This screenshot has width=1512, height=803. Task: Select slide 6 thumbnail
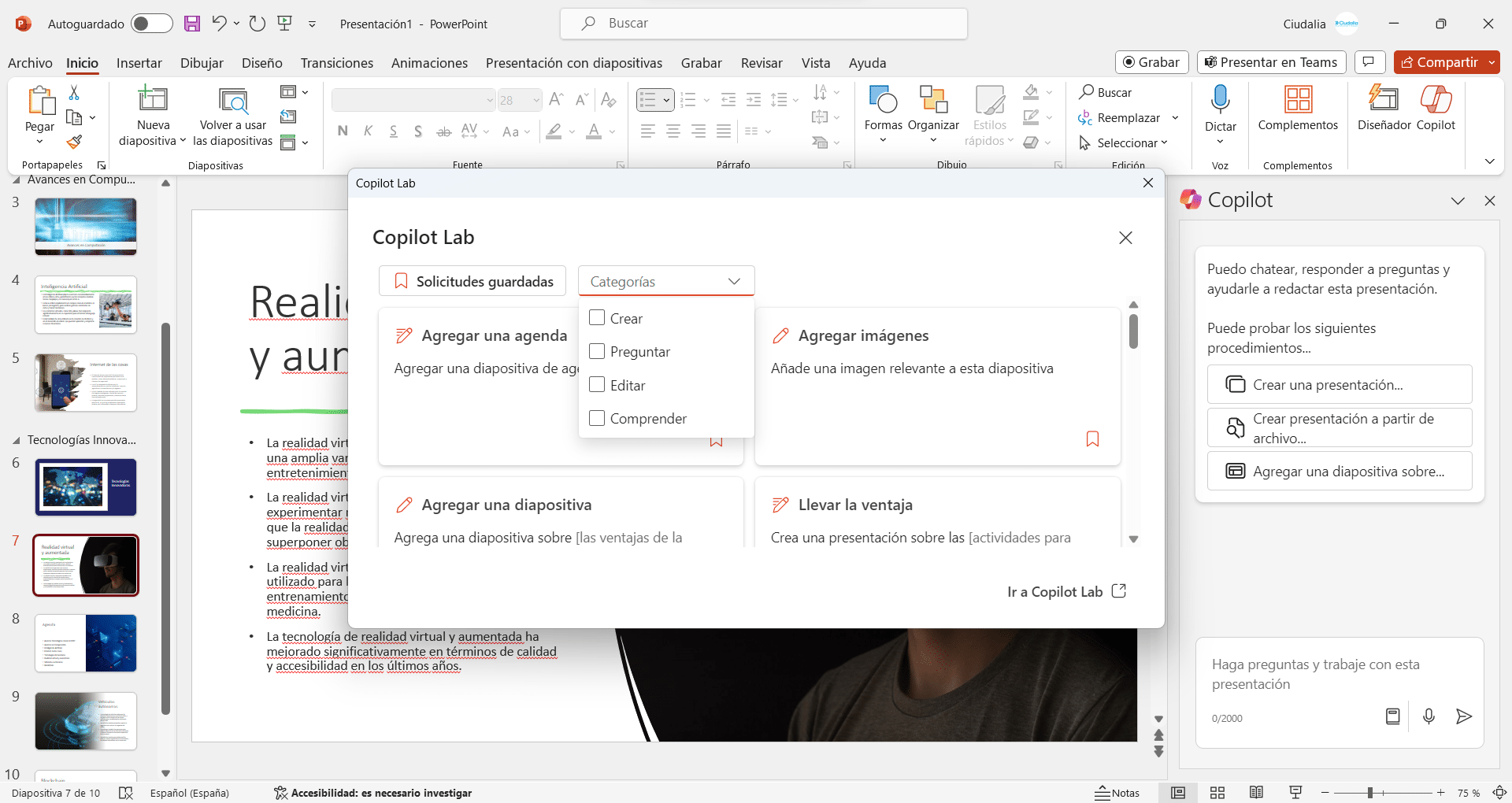point(86,487)
